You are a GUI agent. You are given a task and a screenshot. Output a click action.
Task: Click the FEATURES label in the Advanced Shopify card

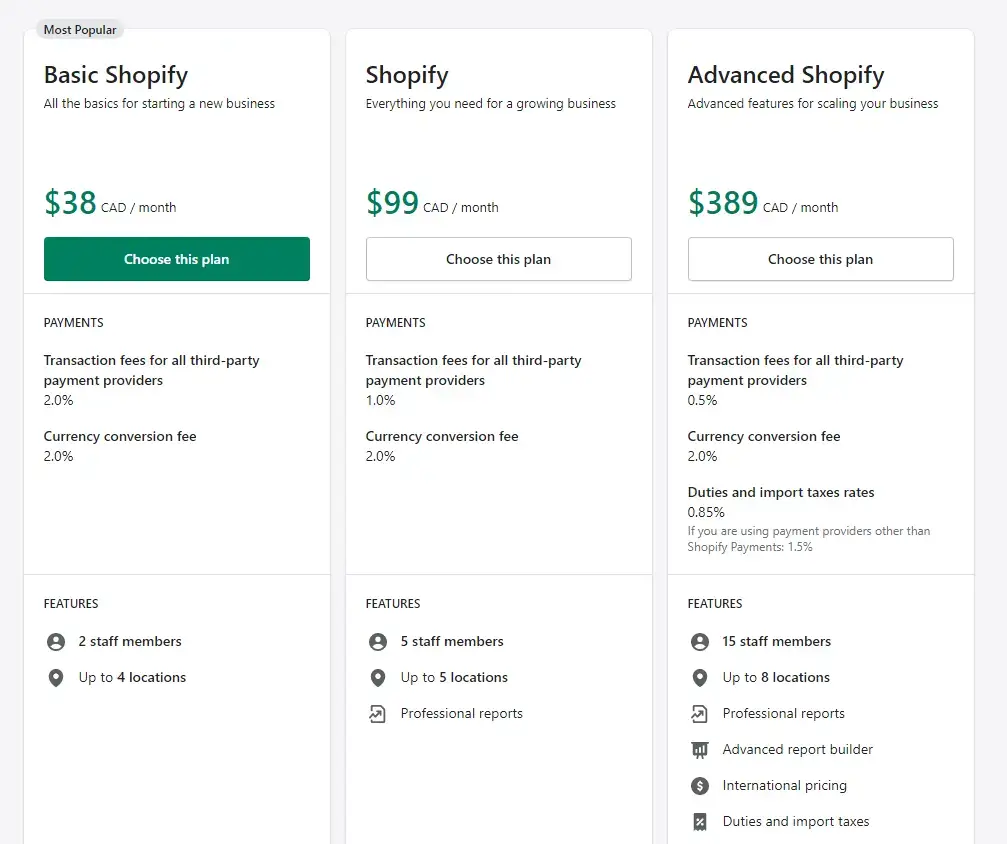click(715, 603)
